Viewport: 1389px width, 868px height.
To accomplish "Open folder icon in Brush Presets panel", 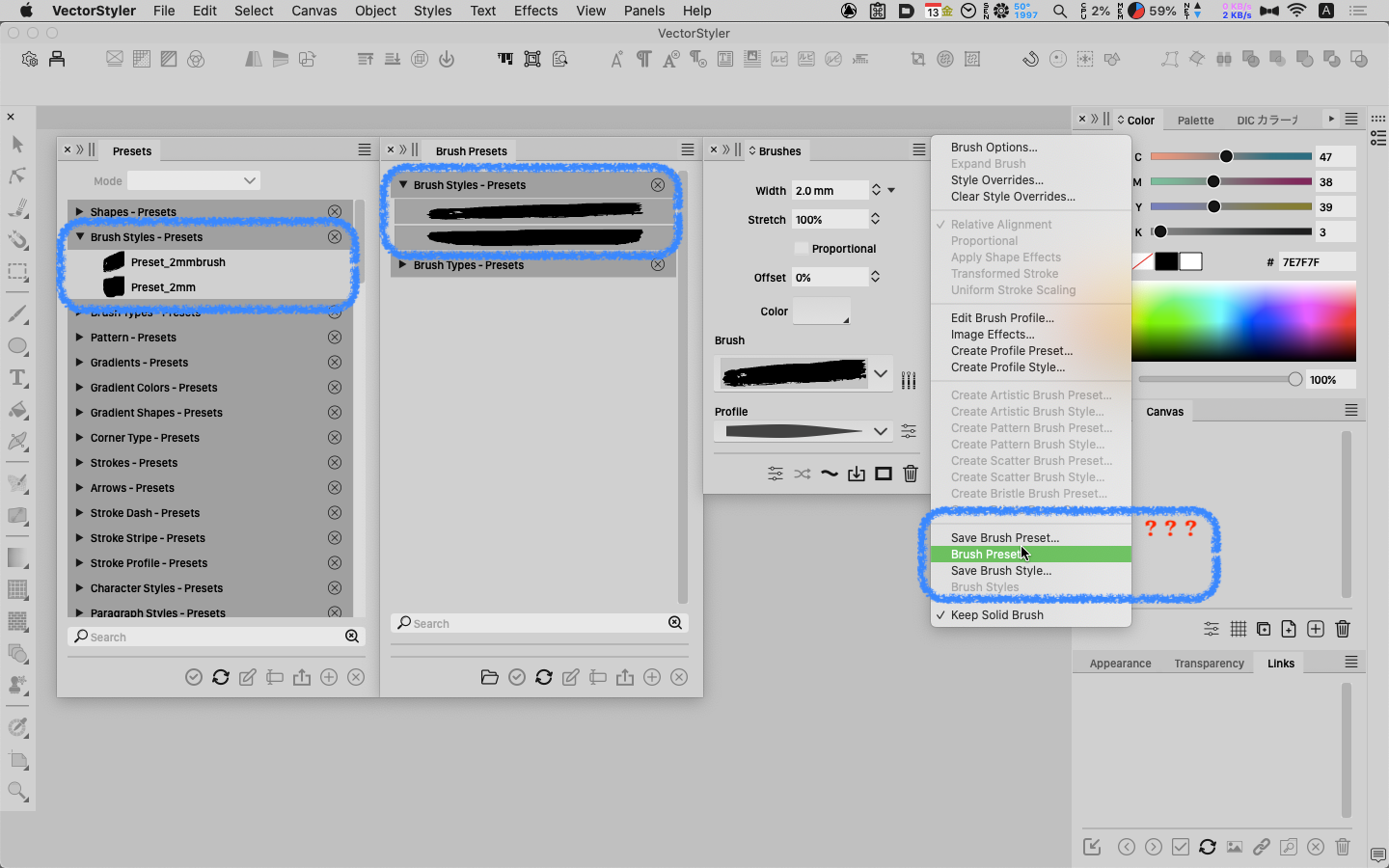I will coord(490,677).
